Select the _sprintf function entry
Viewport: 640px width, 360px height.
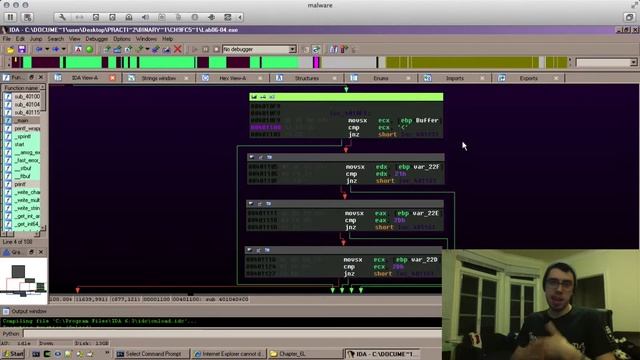[22, 136]
